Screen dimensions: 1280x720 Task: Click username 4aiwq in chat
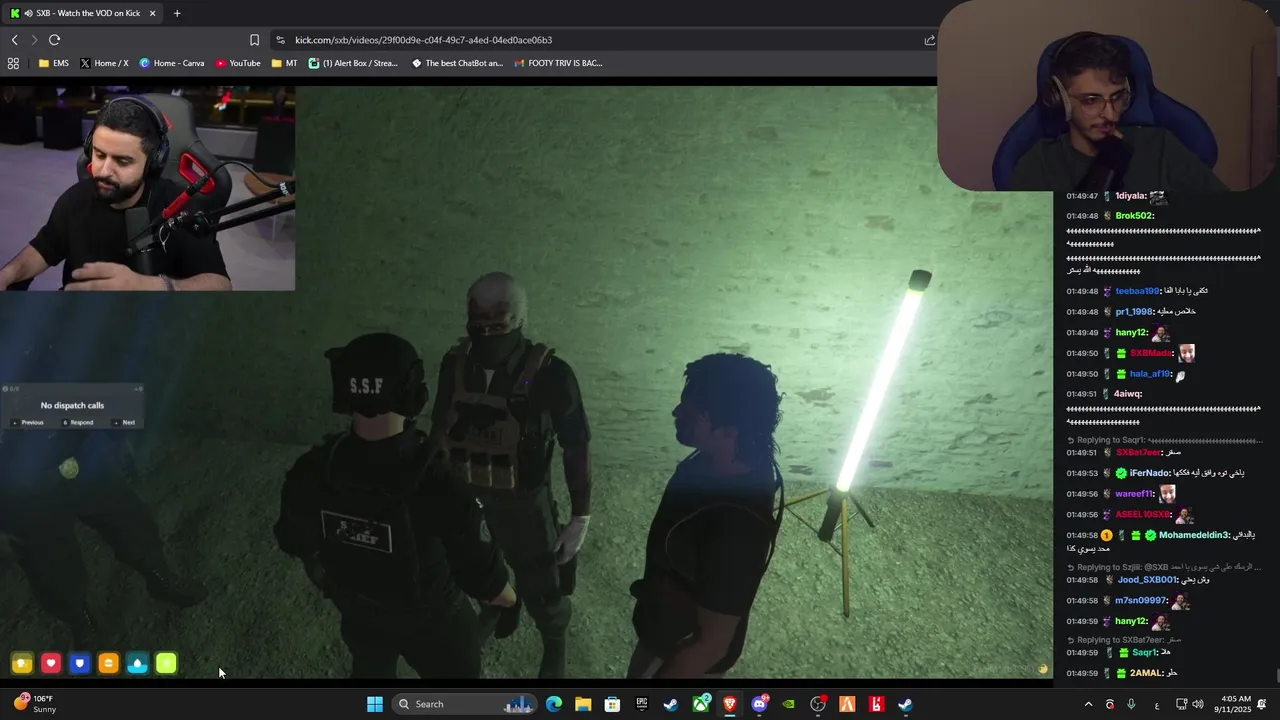(1128, 394)
